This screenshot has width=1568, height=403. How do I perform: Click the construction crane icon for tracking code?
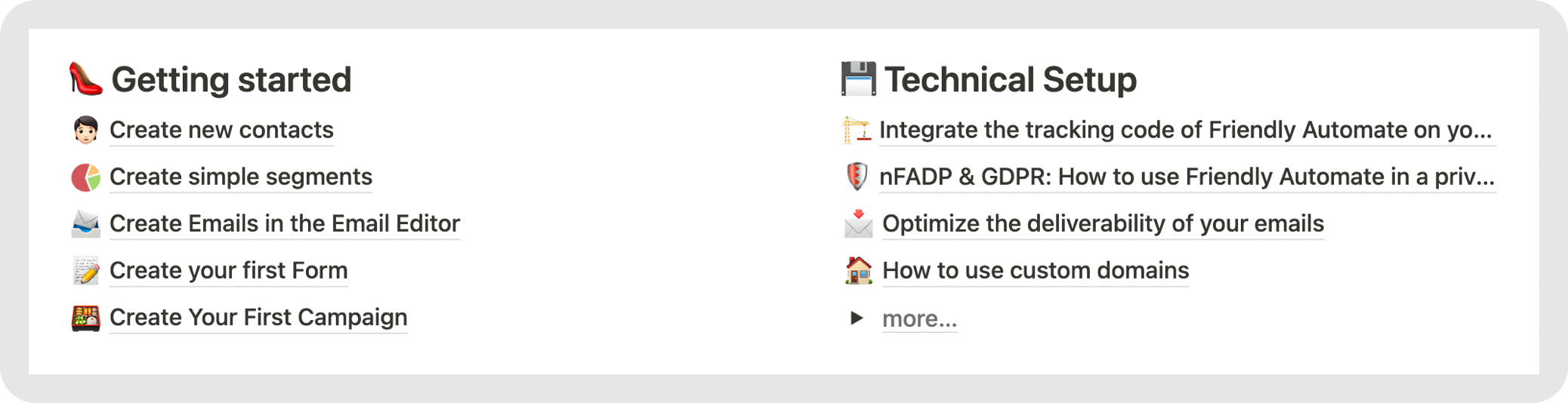click(x=857, y=130)
